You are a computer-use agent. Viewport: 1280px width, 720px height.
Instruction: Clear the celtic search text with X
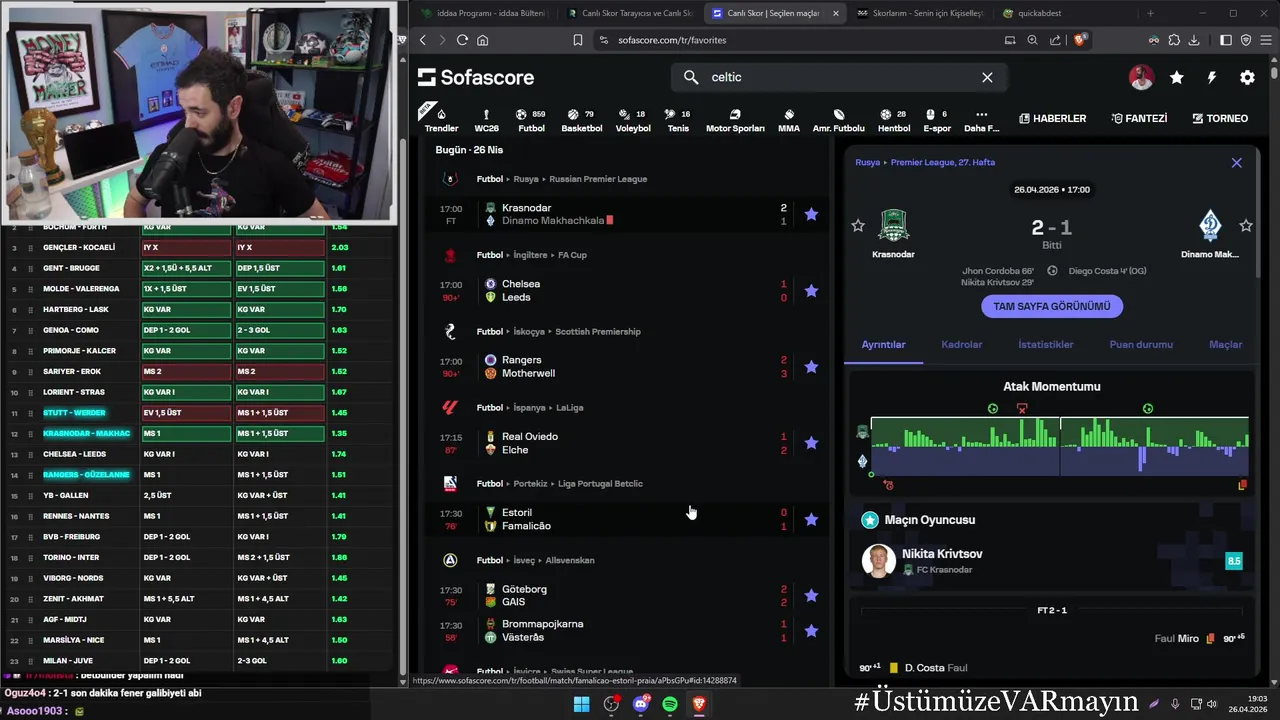pyautogui.click(x=987, y=77)
